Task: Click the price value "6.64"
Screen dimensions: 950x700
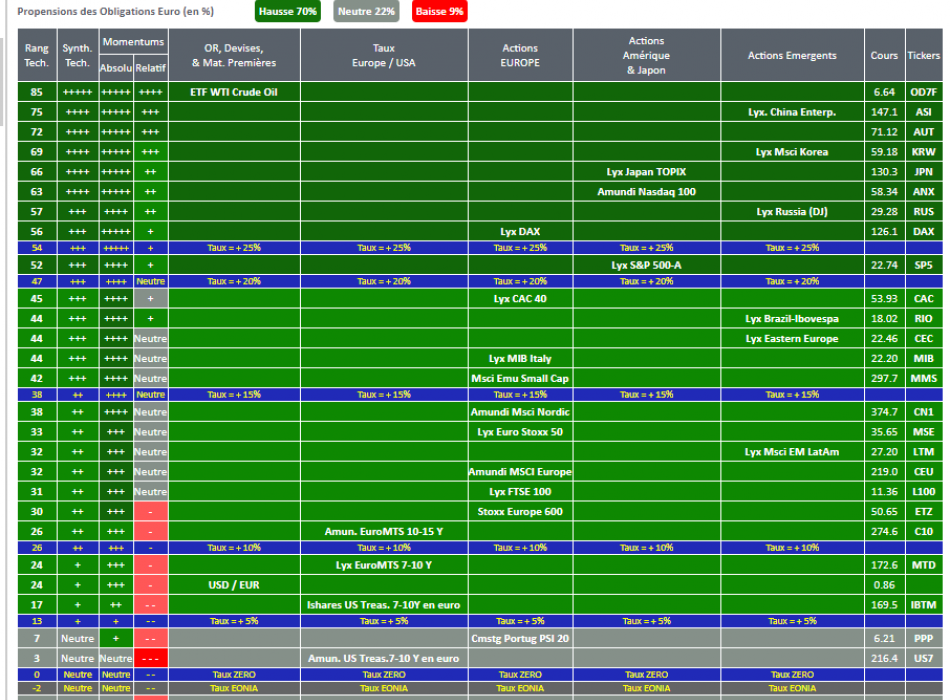Action: coord(885,92)
